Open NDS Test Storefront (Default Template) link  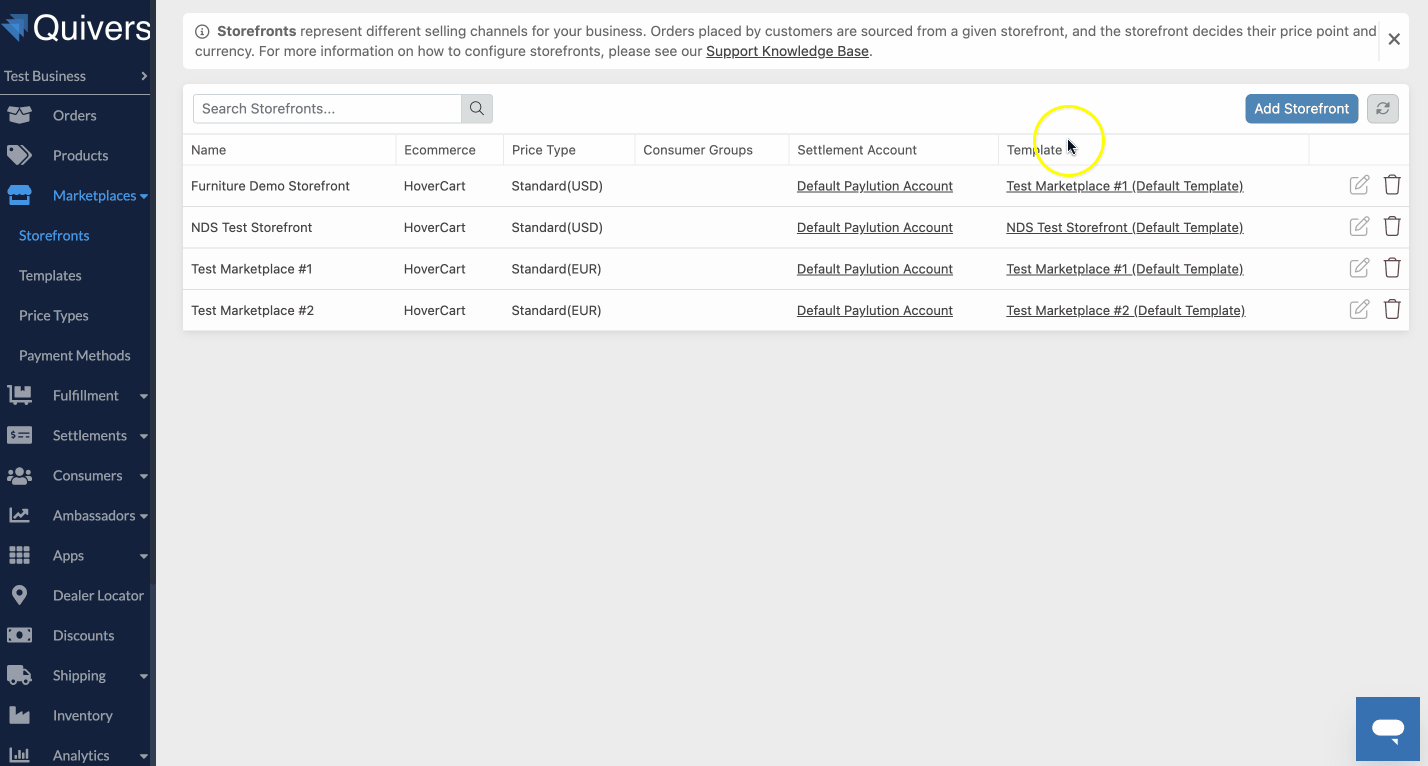coord(1125,227)
